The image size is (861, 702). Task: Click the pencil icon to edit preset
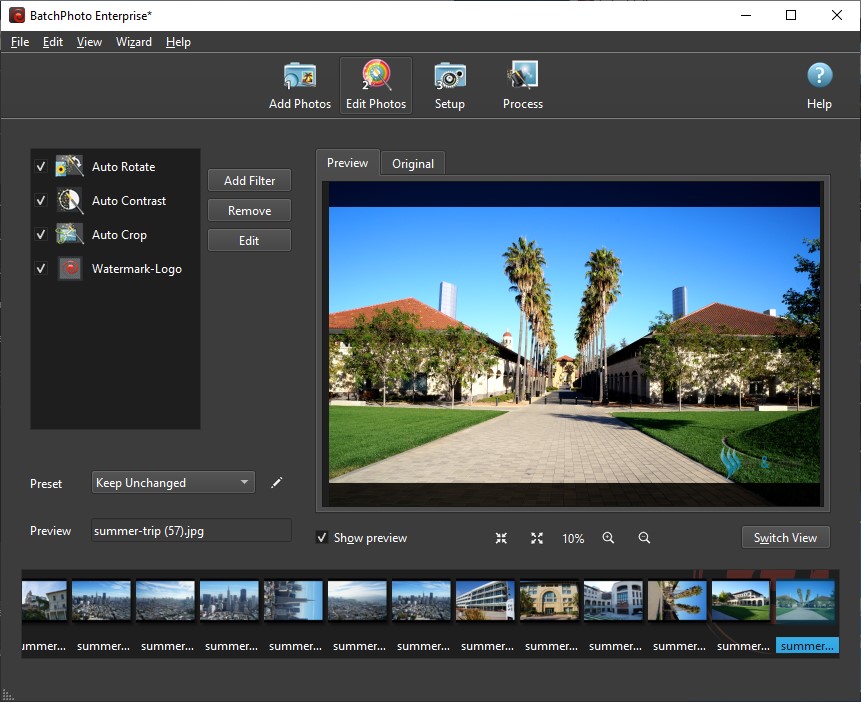277,483
